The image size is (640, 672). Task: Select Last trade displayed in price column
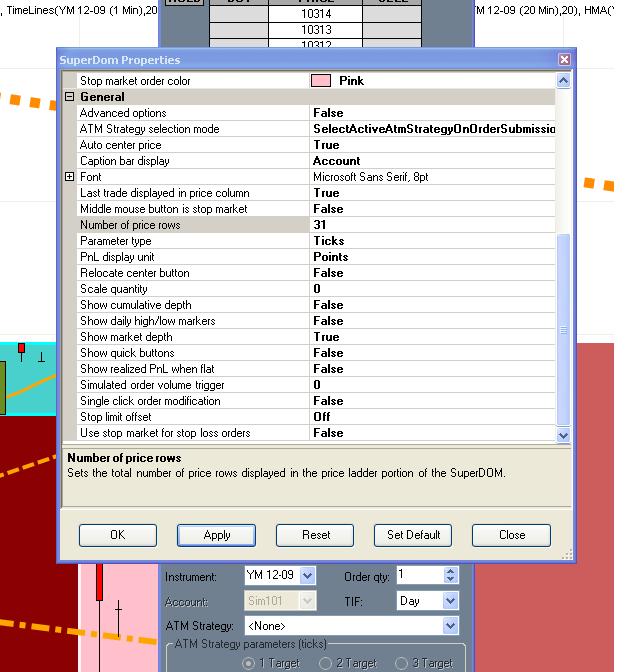[x=316, y=193]
